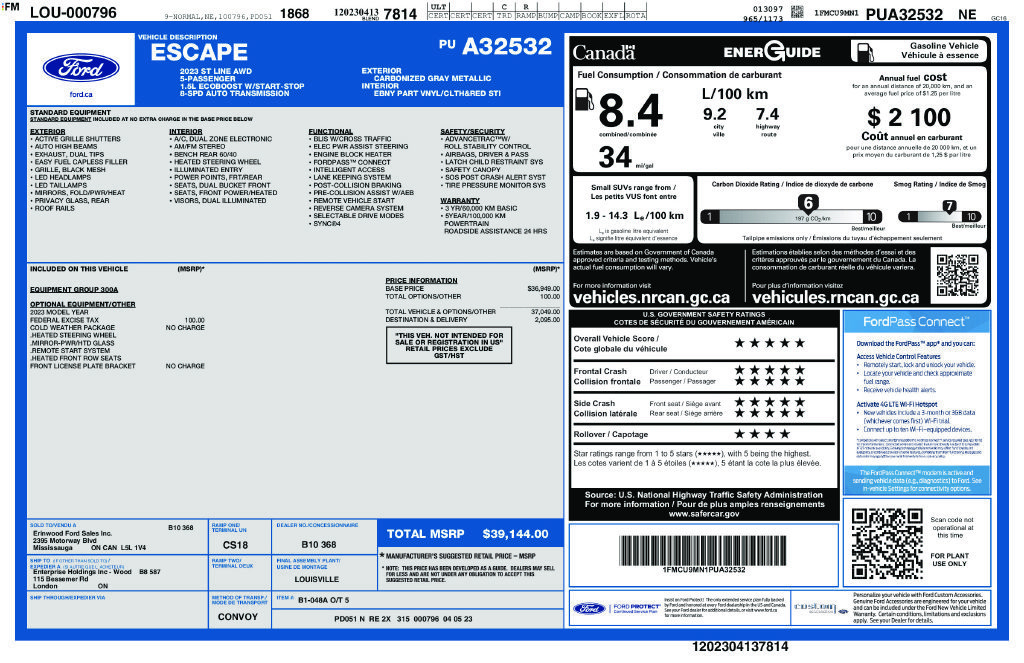Viewport: 1024px width, 663px height.
Task: Click the ford.ca link under logo
Action: (x=81, y=95)
